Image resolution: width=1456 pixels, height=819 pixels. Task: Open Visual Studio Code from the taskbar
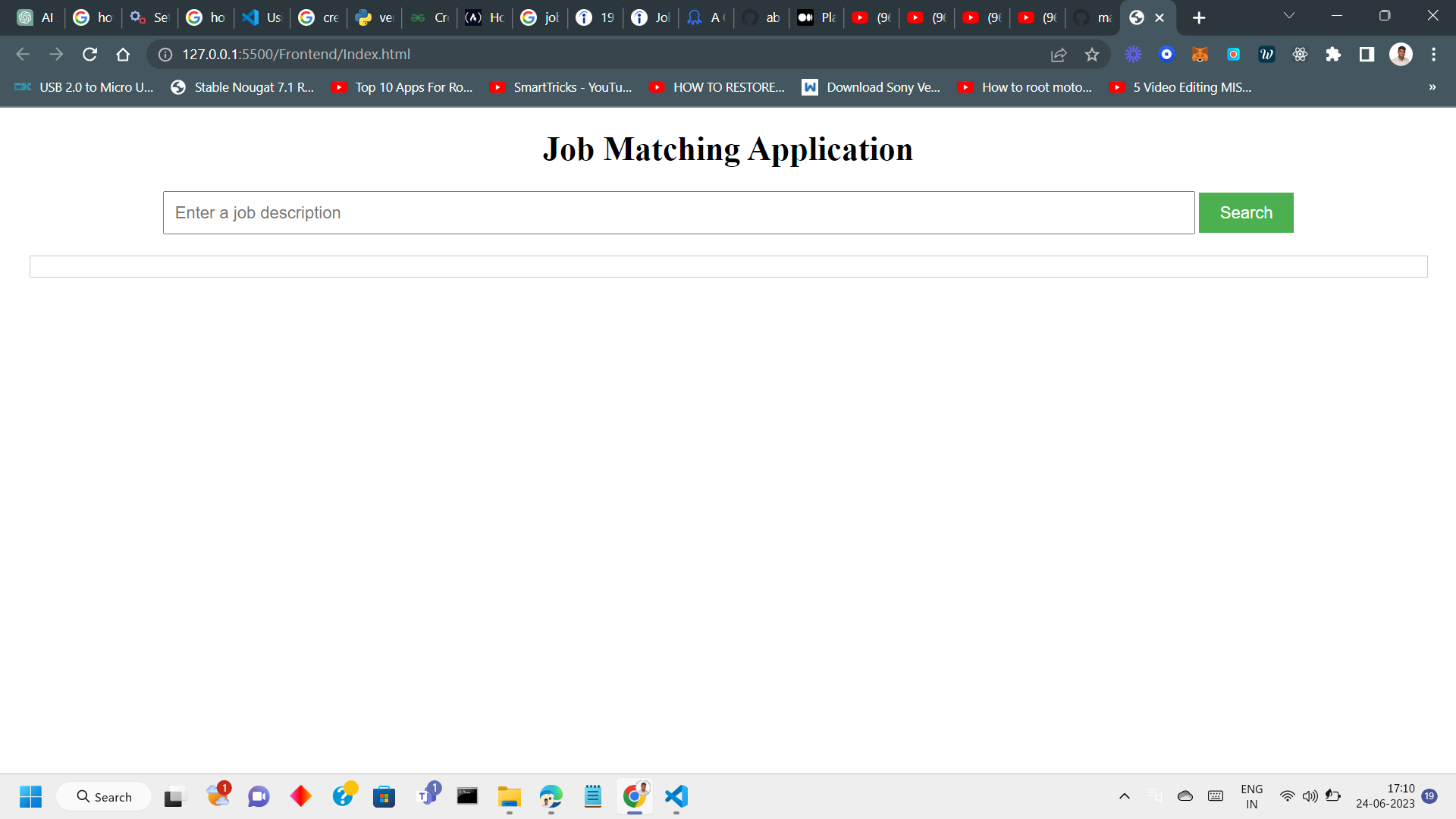[676, 796]
